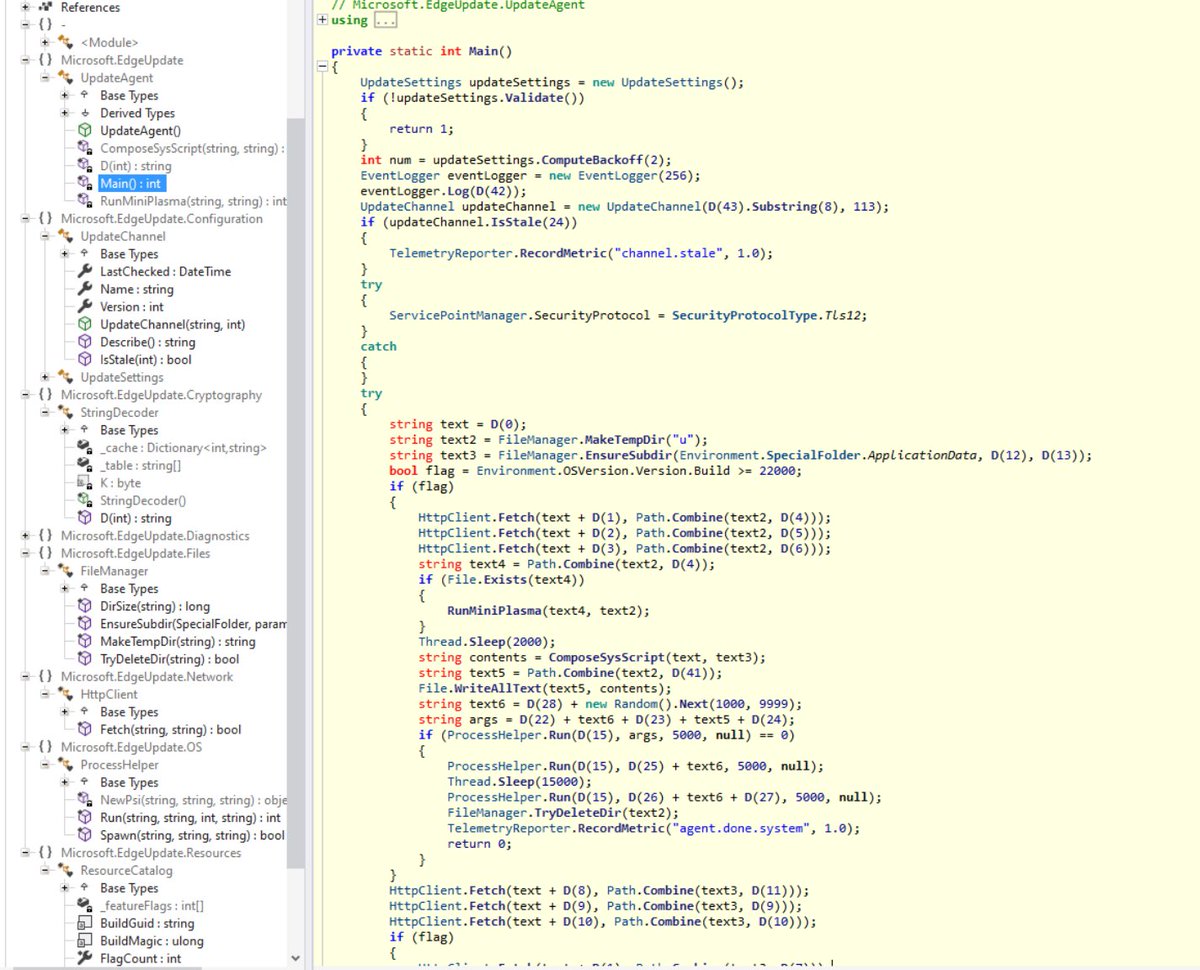The width and height of the screenshot is (1200, 970).
Task: Click the tree panel scroll-down arrow
Action: click(x=295, y=958)
